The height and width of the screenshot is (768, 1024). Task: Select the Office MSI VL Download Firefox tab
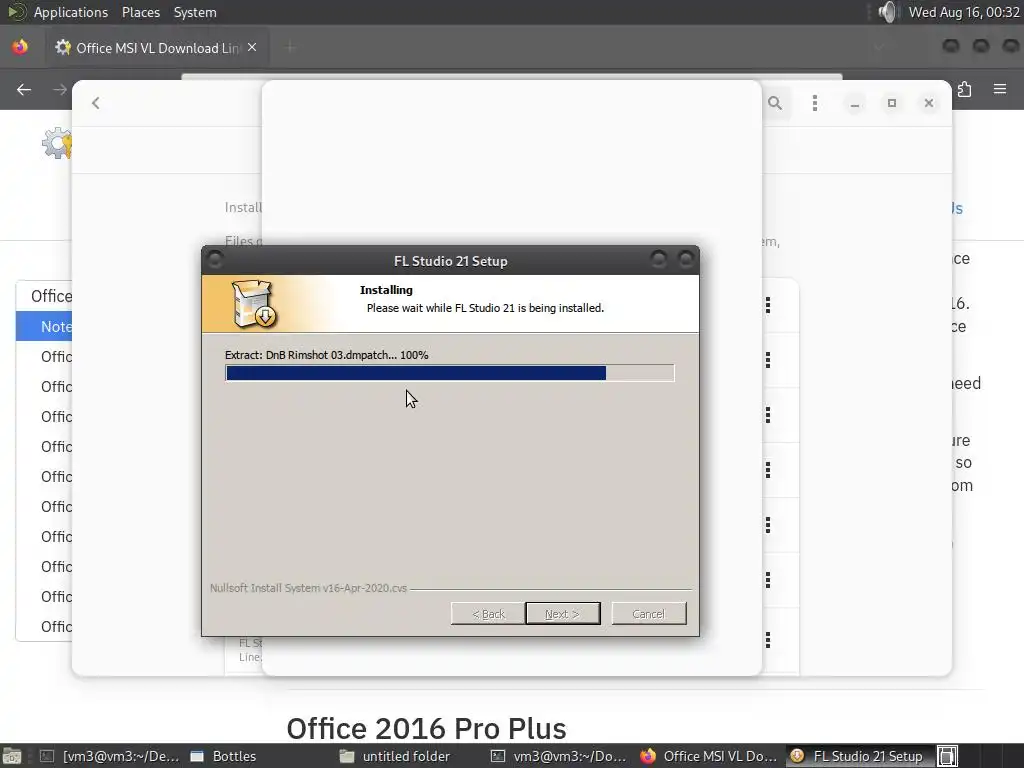157,48
